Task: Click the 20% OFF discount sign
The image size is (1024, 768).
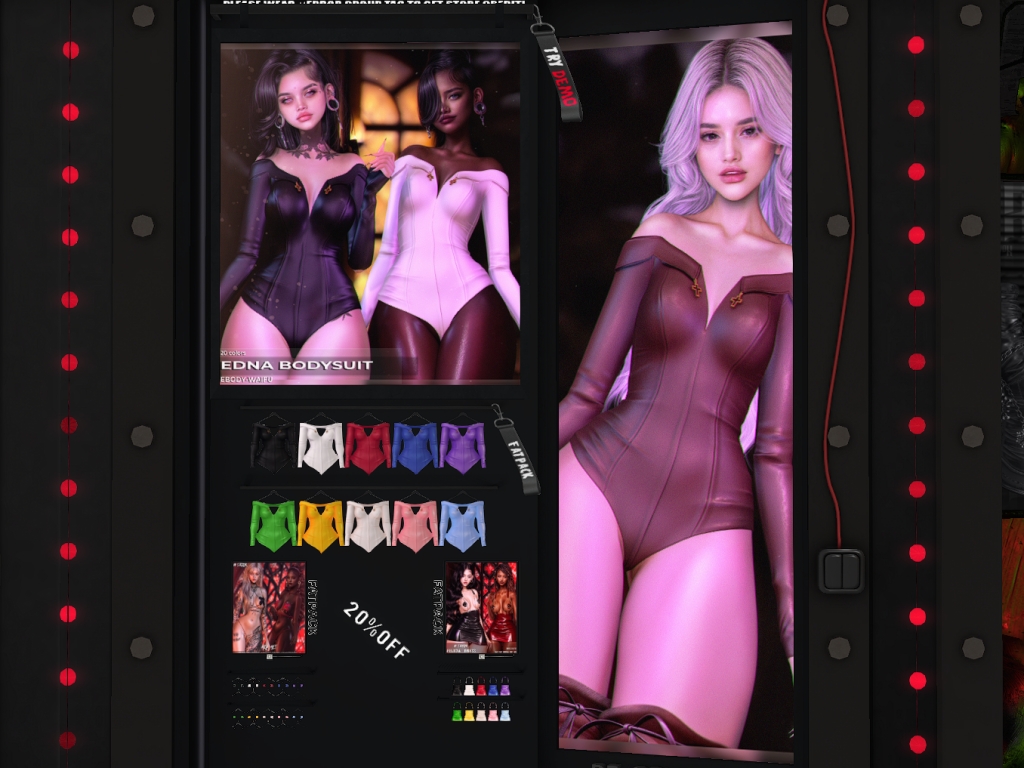Action: [x=376, y=630]
